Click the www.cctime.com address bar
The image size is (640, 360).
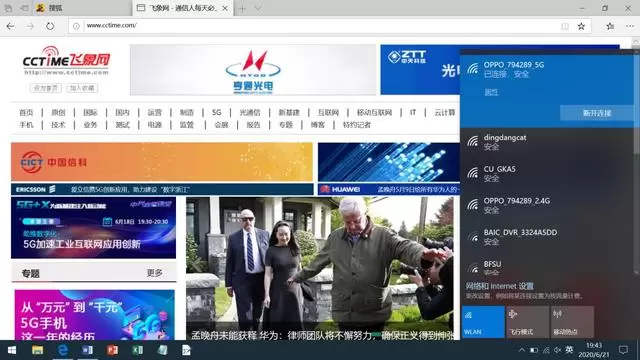pos(318,26)
